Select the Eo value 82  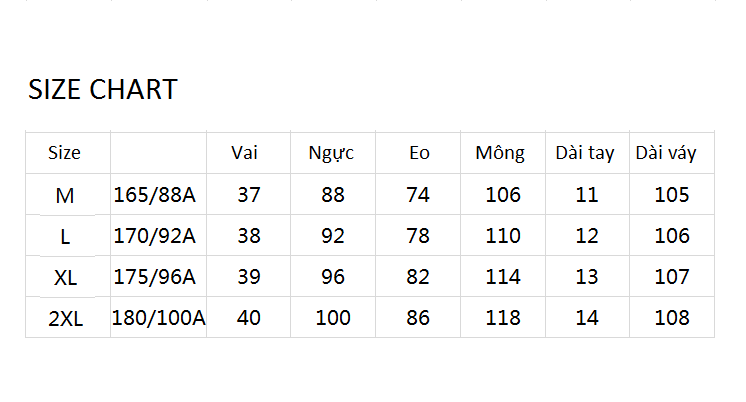click(418, 276)
